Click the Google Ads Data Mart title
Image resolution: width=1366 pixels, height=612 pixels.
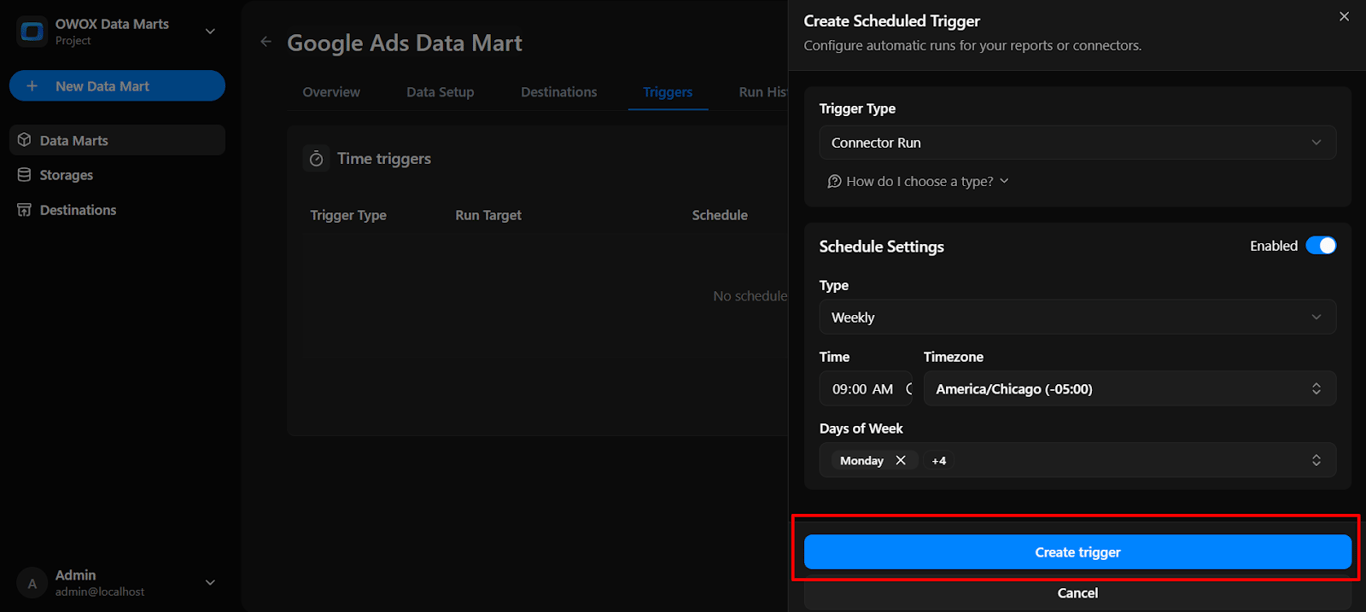404,43
